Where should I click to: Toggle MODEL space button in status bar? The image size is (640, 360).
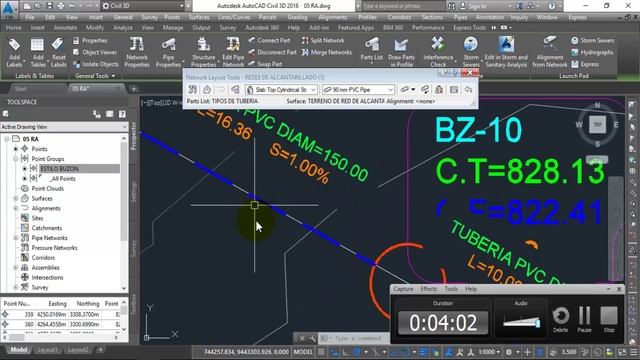pyautogui.click(x=303, y=352)
